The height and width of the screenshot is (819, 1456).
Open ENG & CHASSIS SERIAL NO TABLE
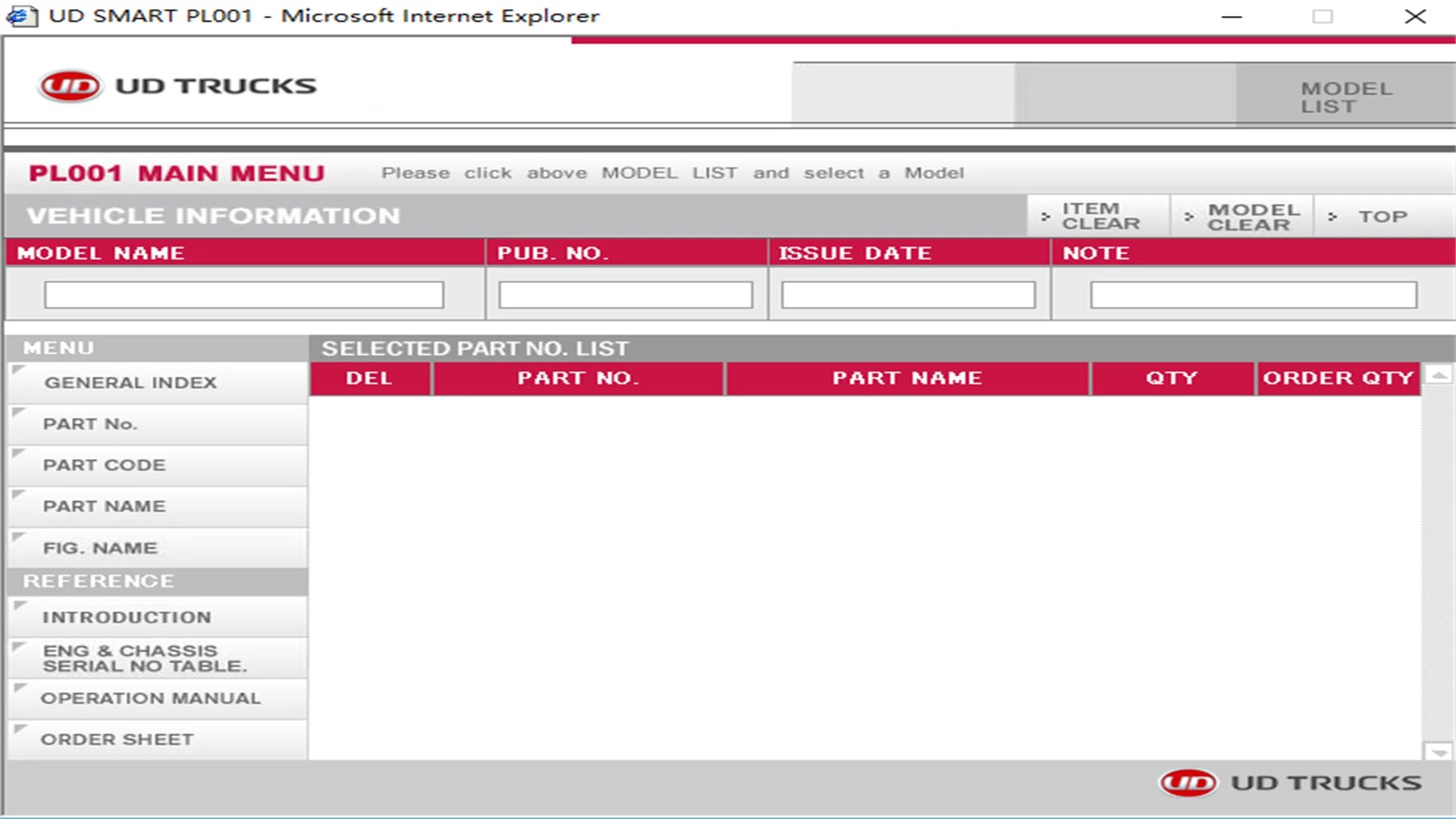pos(158,658)
